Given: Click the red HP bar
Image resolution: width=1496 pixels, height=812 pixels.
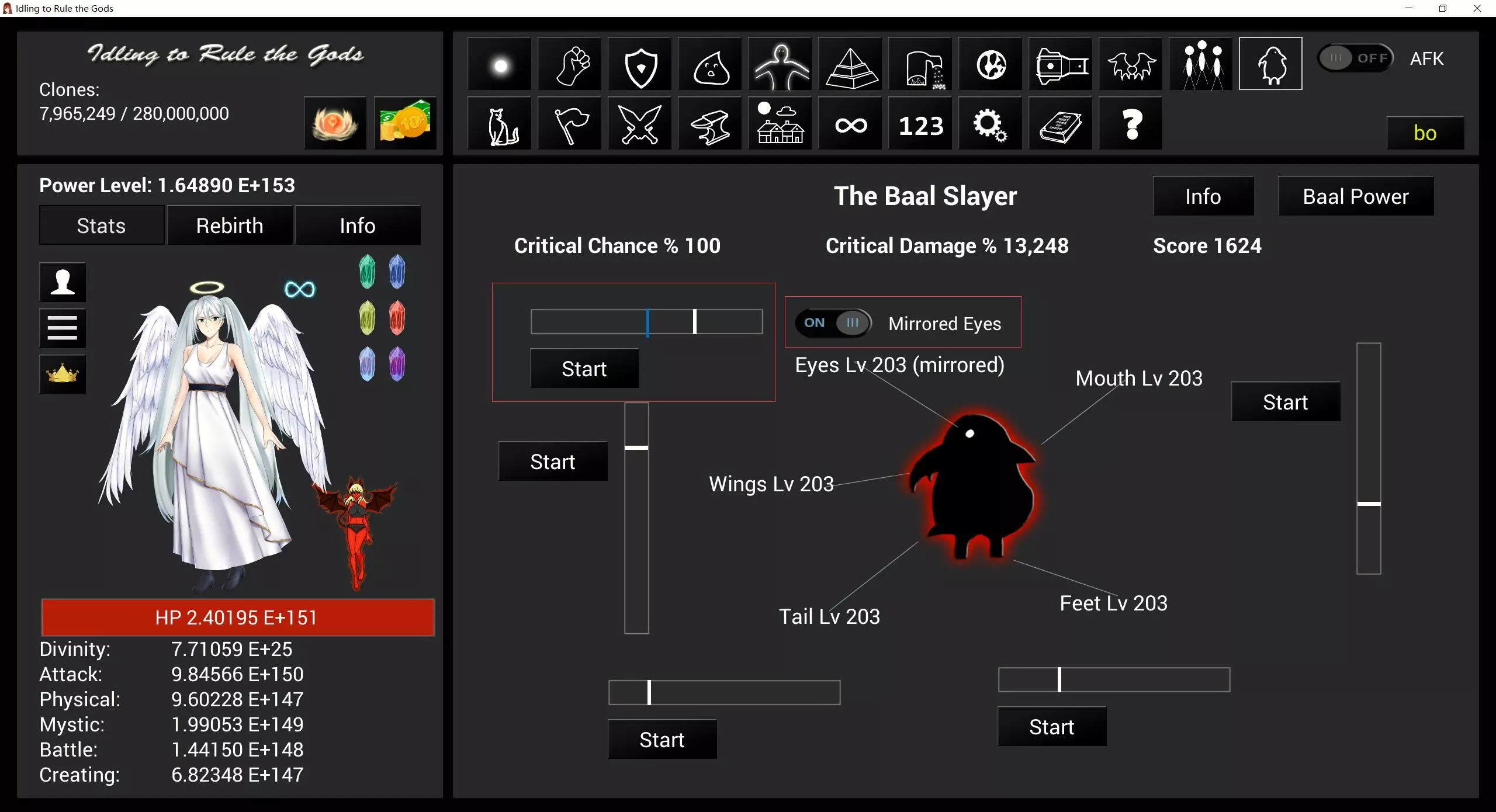Looking at the screenshot, I should pos(237,617).
